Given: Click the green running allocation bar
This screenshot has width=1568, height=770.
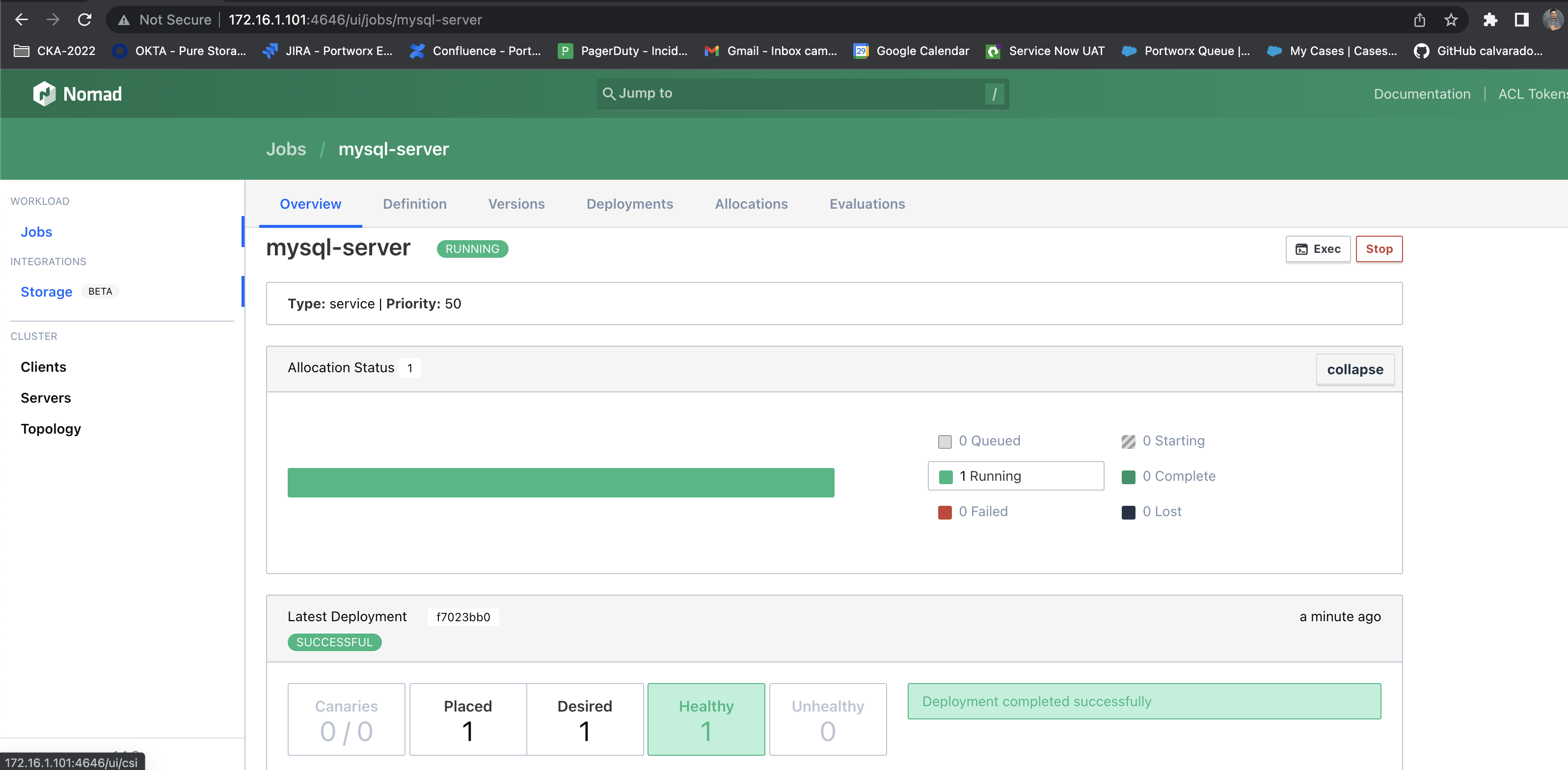Looking at the screenshot, I should click(561, 483).
